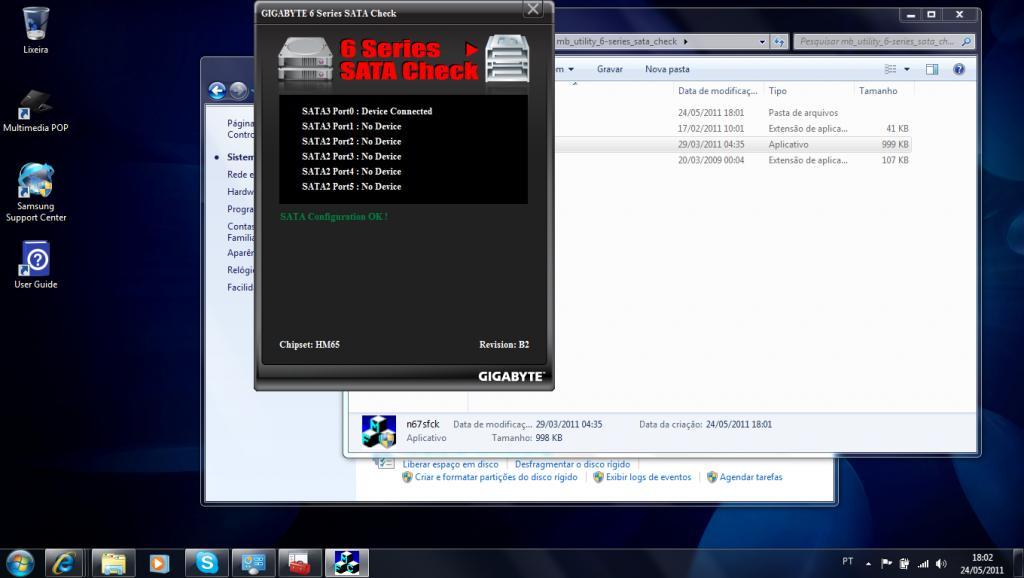The width and height of the screenshot is (1024, 578).
Task: Select the file row sized 41 KB
Action: pos(733,129)
